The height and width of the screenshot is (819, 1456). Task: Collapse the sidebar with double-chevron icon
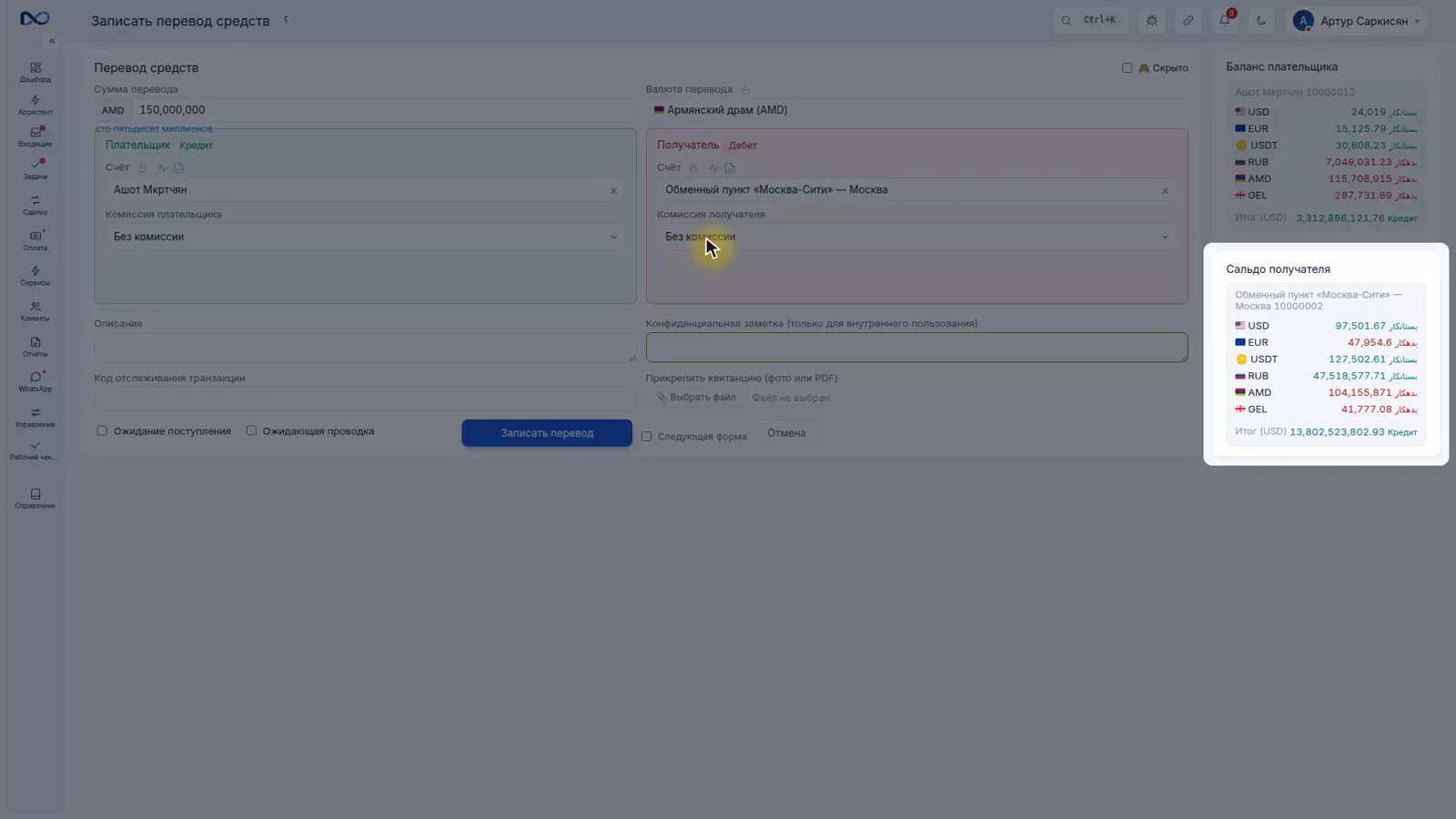tap(52, 41)
